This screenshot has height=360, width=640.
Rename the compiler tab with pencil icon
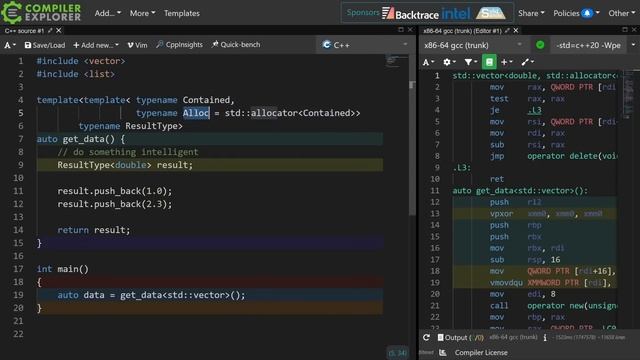coord(507,31)
